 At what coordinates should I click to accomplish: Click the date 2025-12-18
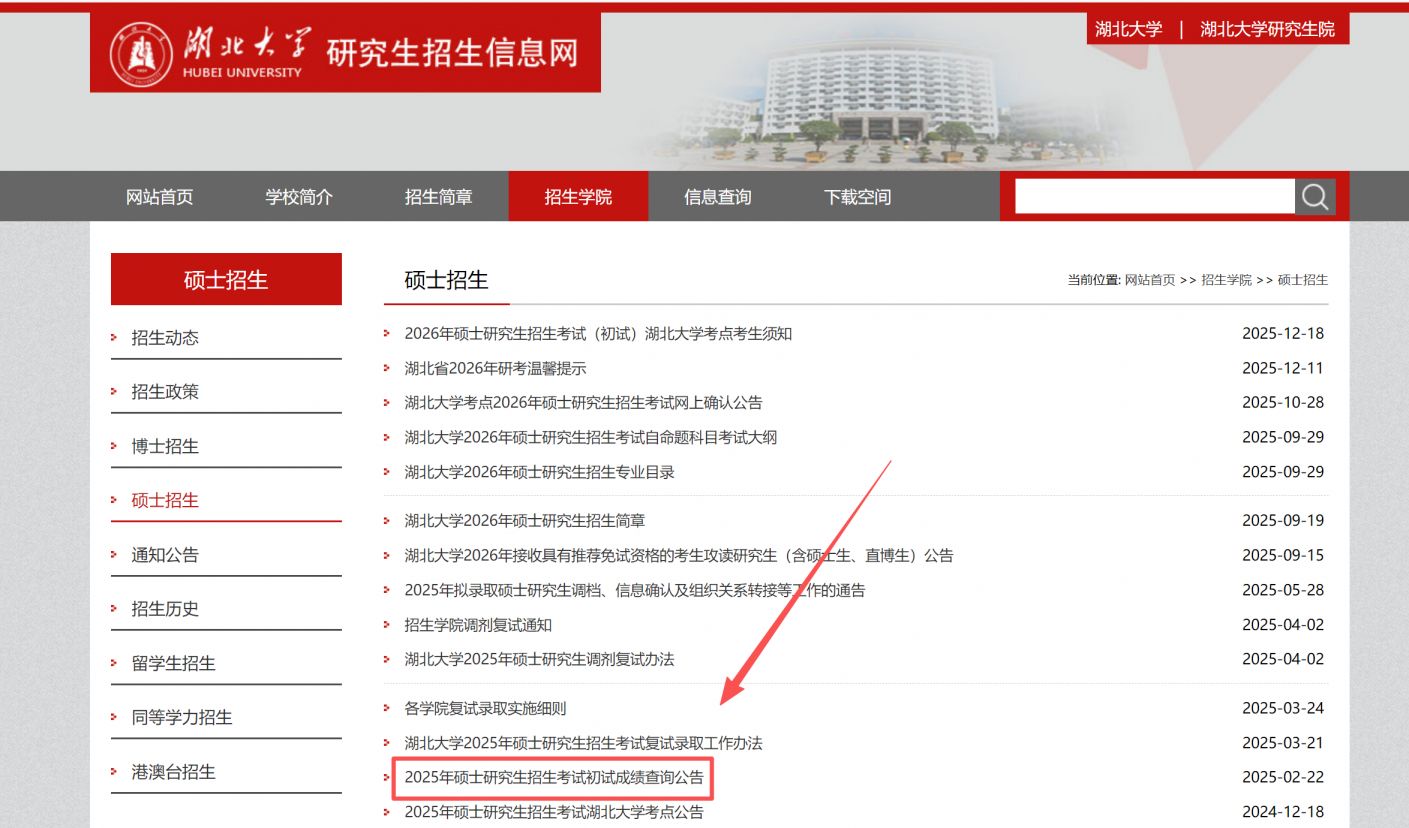(x=1283, y=334)
